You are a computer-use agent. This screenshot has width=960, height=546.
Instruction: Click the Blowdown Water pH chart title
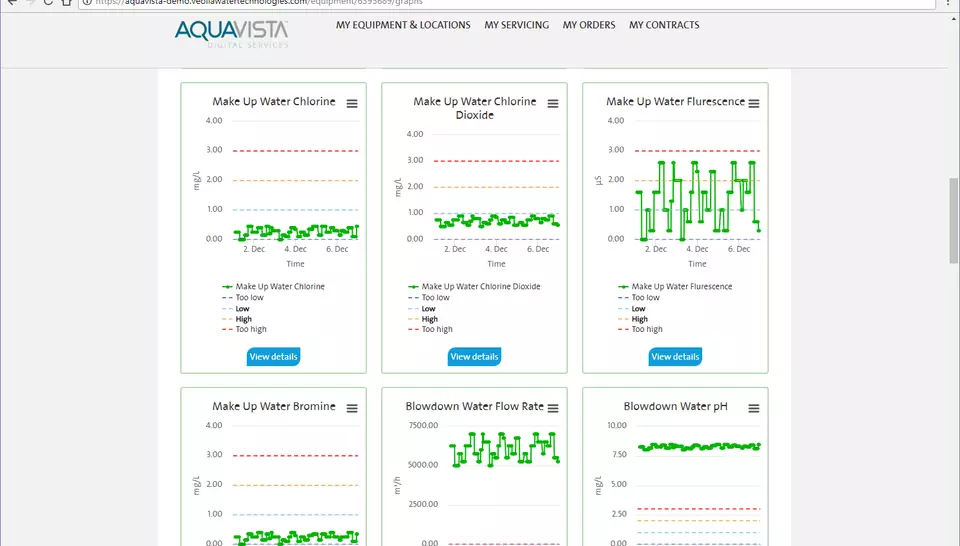(x=675, y=406)
